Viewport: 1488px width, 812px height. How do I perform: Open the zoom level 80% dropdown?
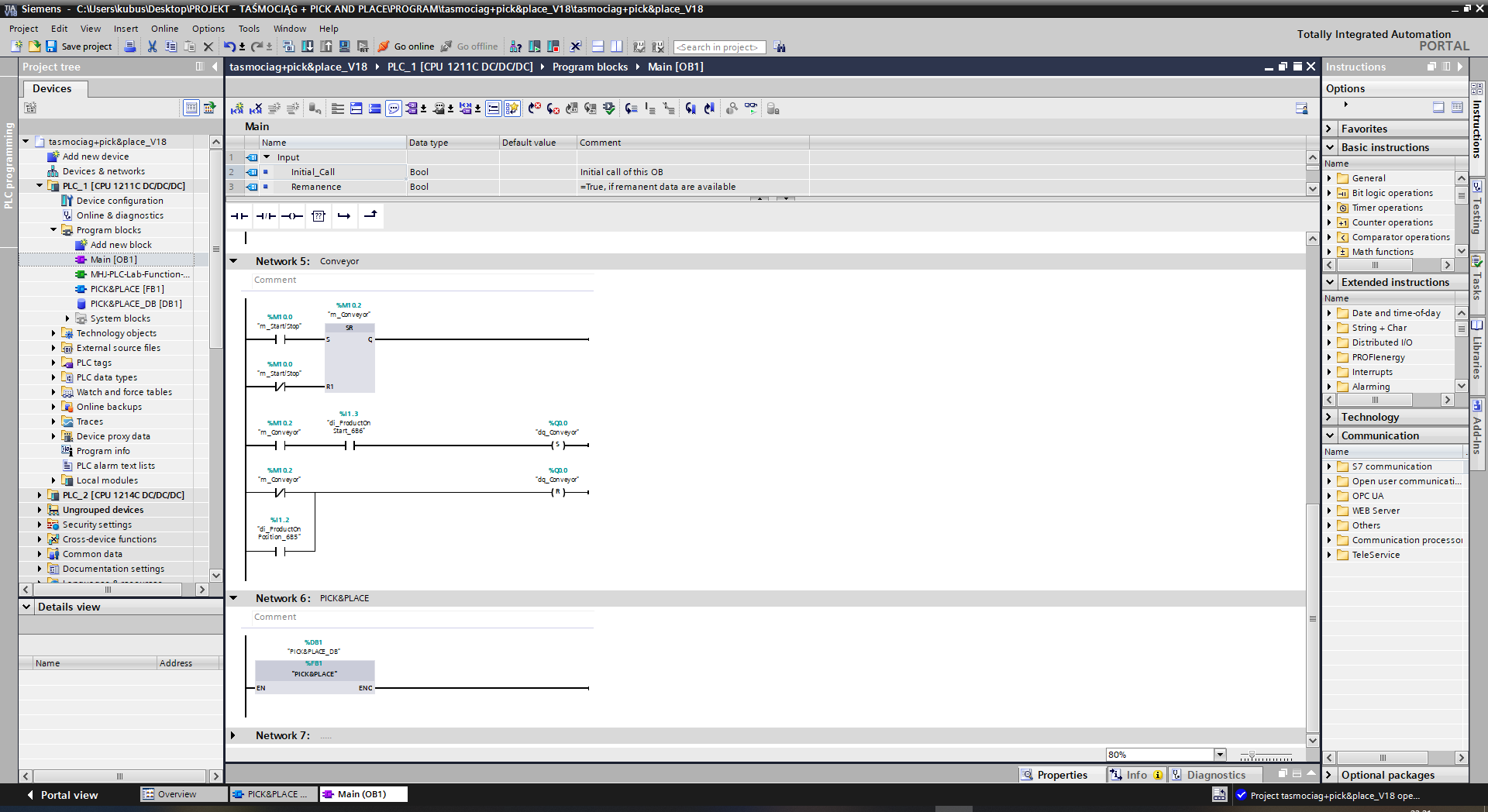1220,755
